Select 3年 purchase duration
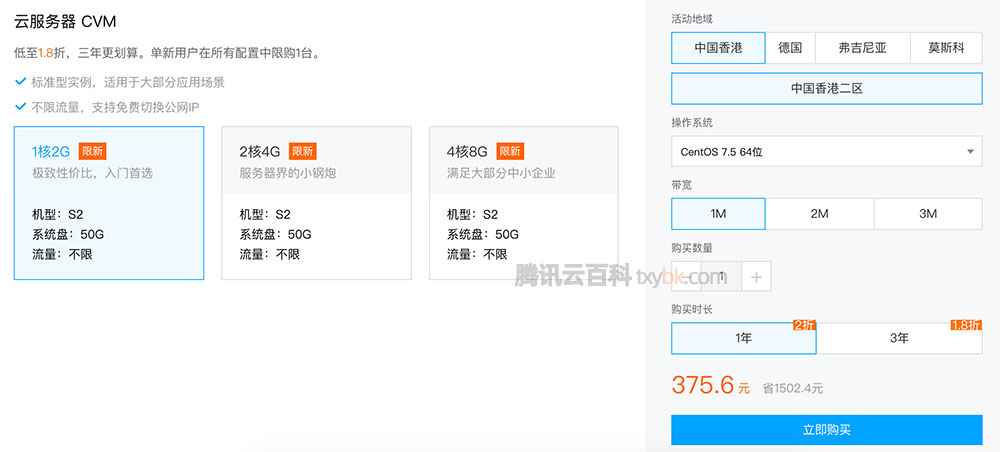Viewport: 1000px width, 452px height. click(x=899, y=338)
